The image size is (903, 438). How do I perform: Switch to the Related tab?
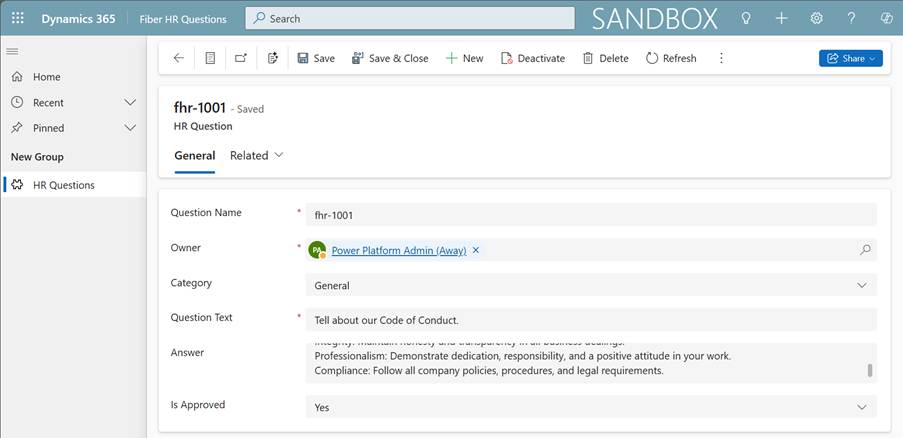pyautogui.click(x=256, y=155)
